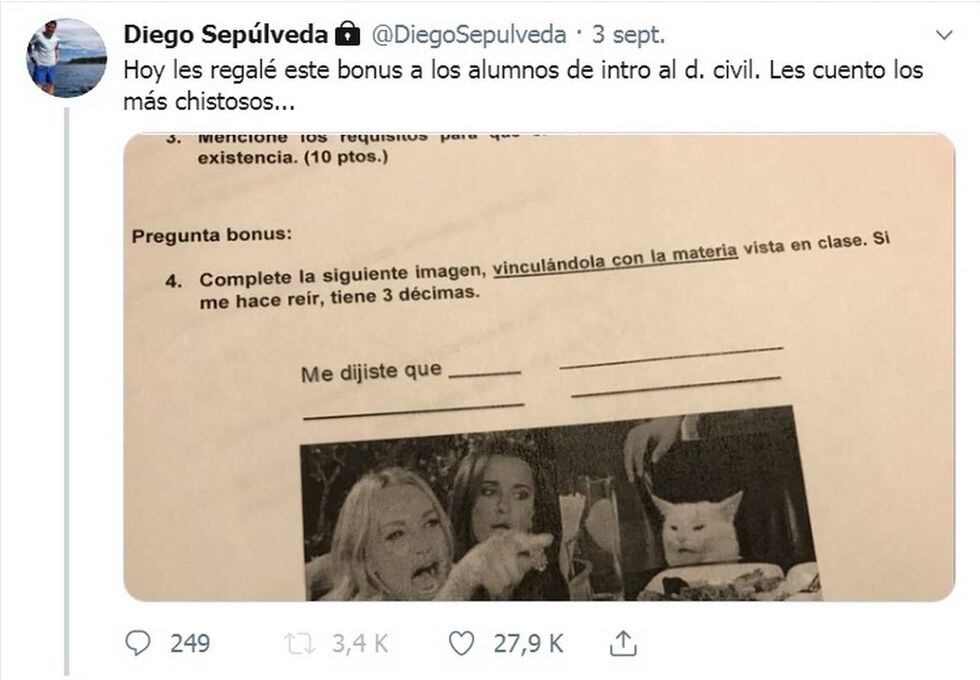Like the tweet with the heart icon

[460, 643]
